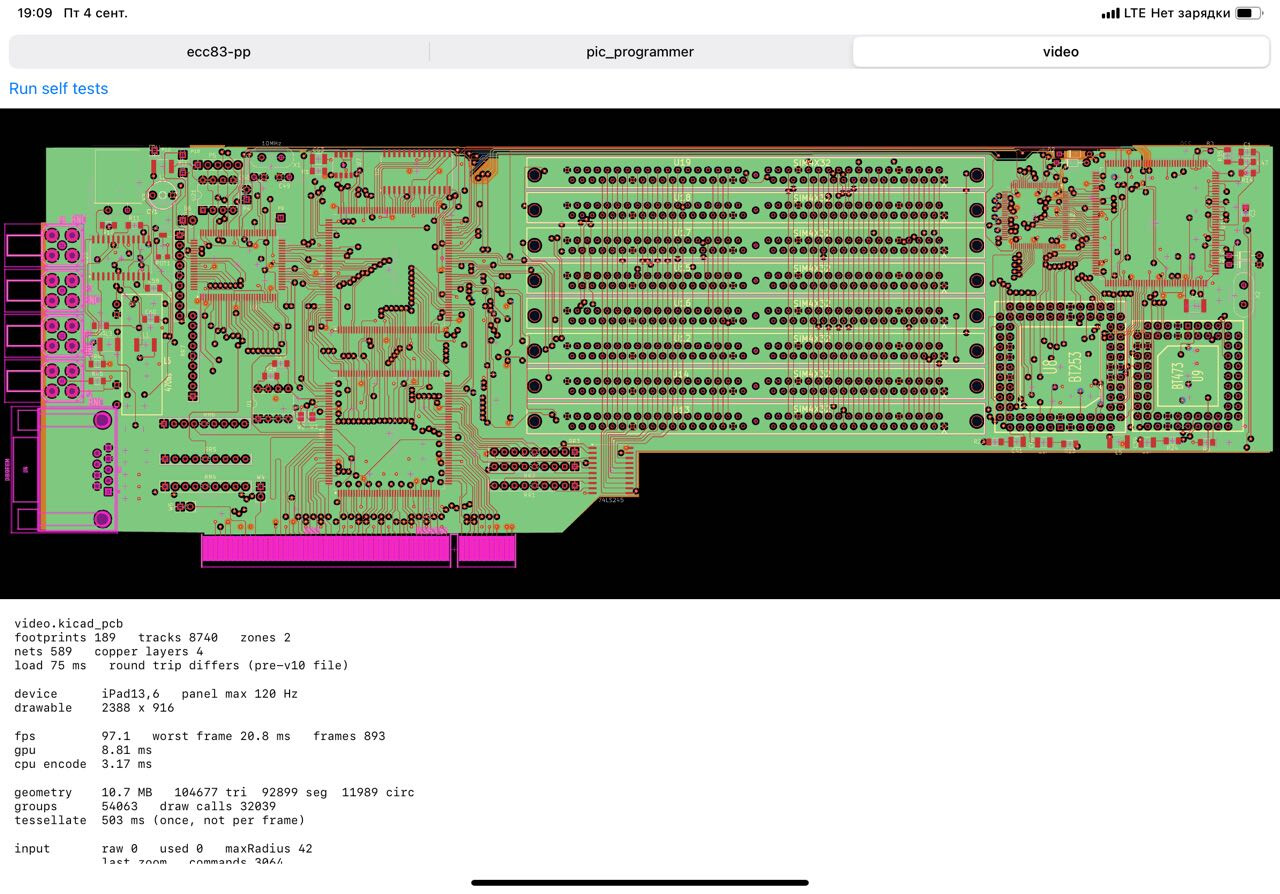This screenshot has height=894, width=1280.
Task: Tap the home indicator bar at bottom
Action: pyautogui.click(x=640, y=882)
